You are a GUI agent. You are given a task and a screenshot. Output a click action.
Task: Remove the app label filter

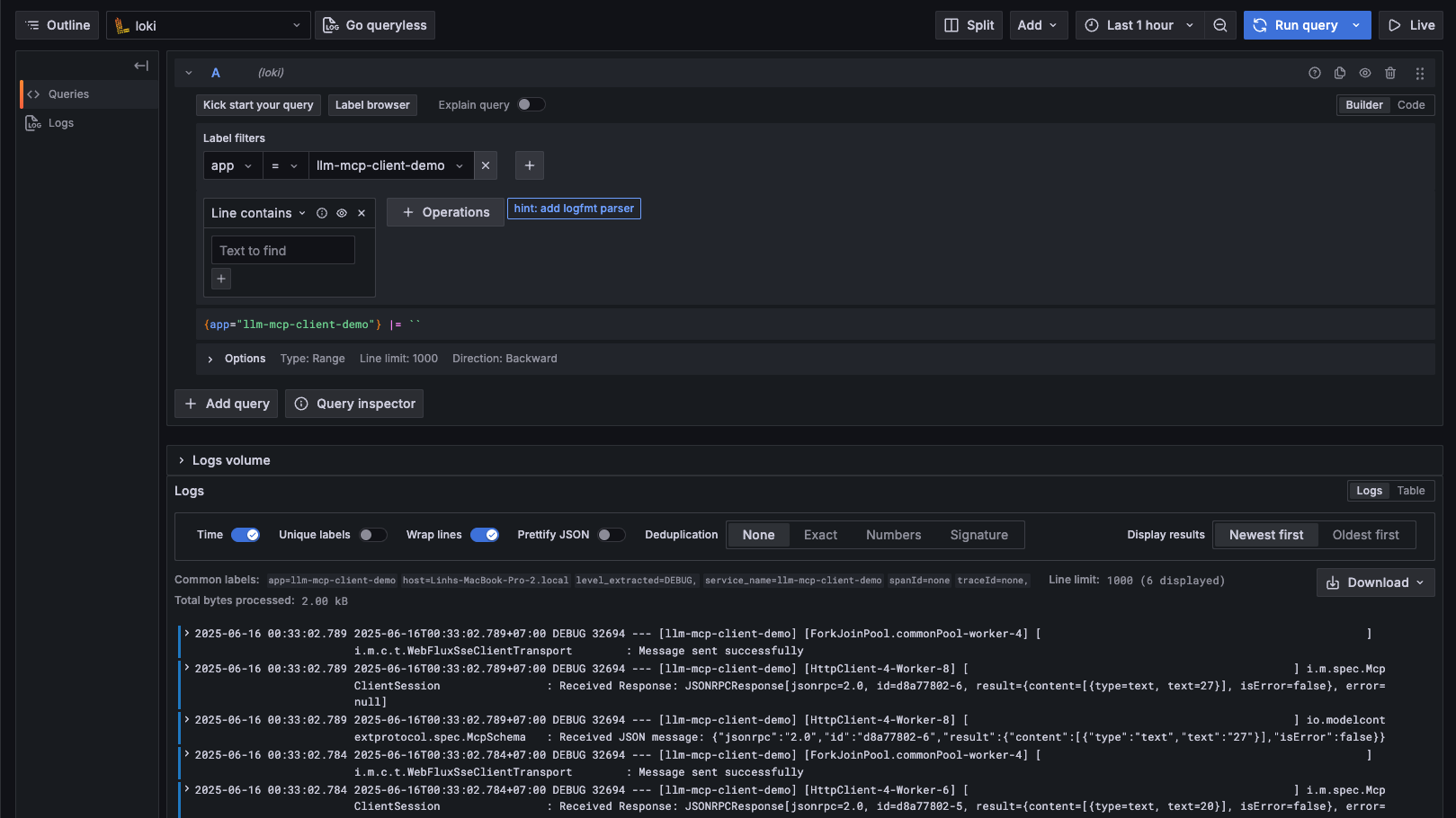[x=486, y=165]
